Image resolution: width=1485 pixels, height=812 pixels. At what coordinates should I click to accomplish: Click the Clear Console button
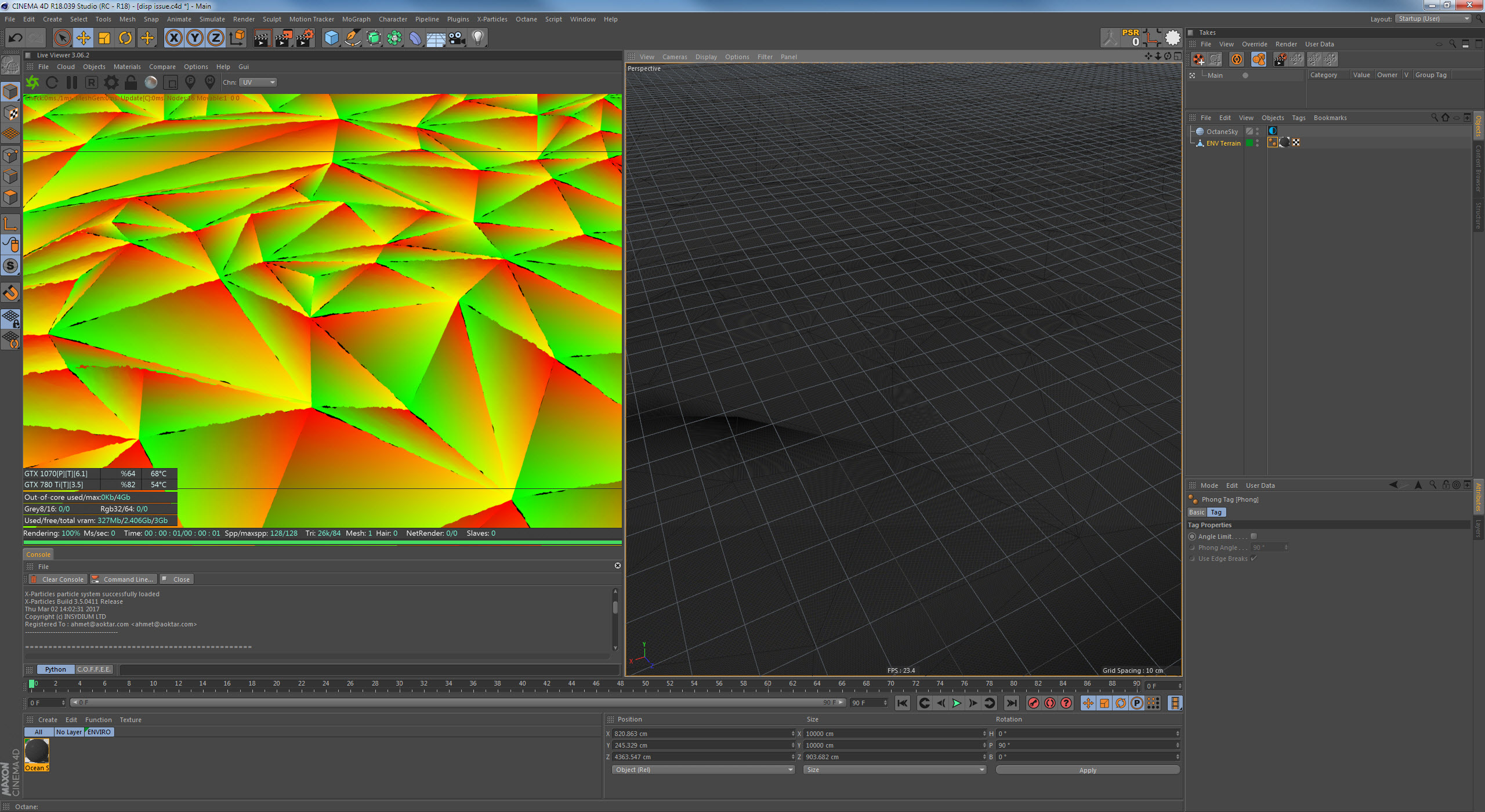pyautogui.click(x=58, y=579)
